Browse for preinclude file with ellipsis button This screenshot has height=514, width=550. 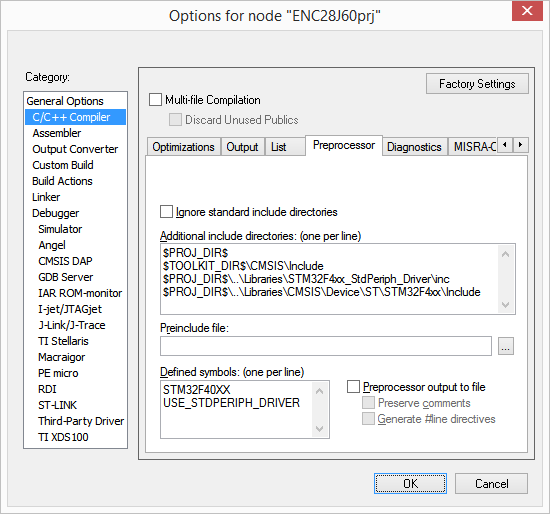pyautogui.click(x=505, y=346)
